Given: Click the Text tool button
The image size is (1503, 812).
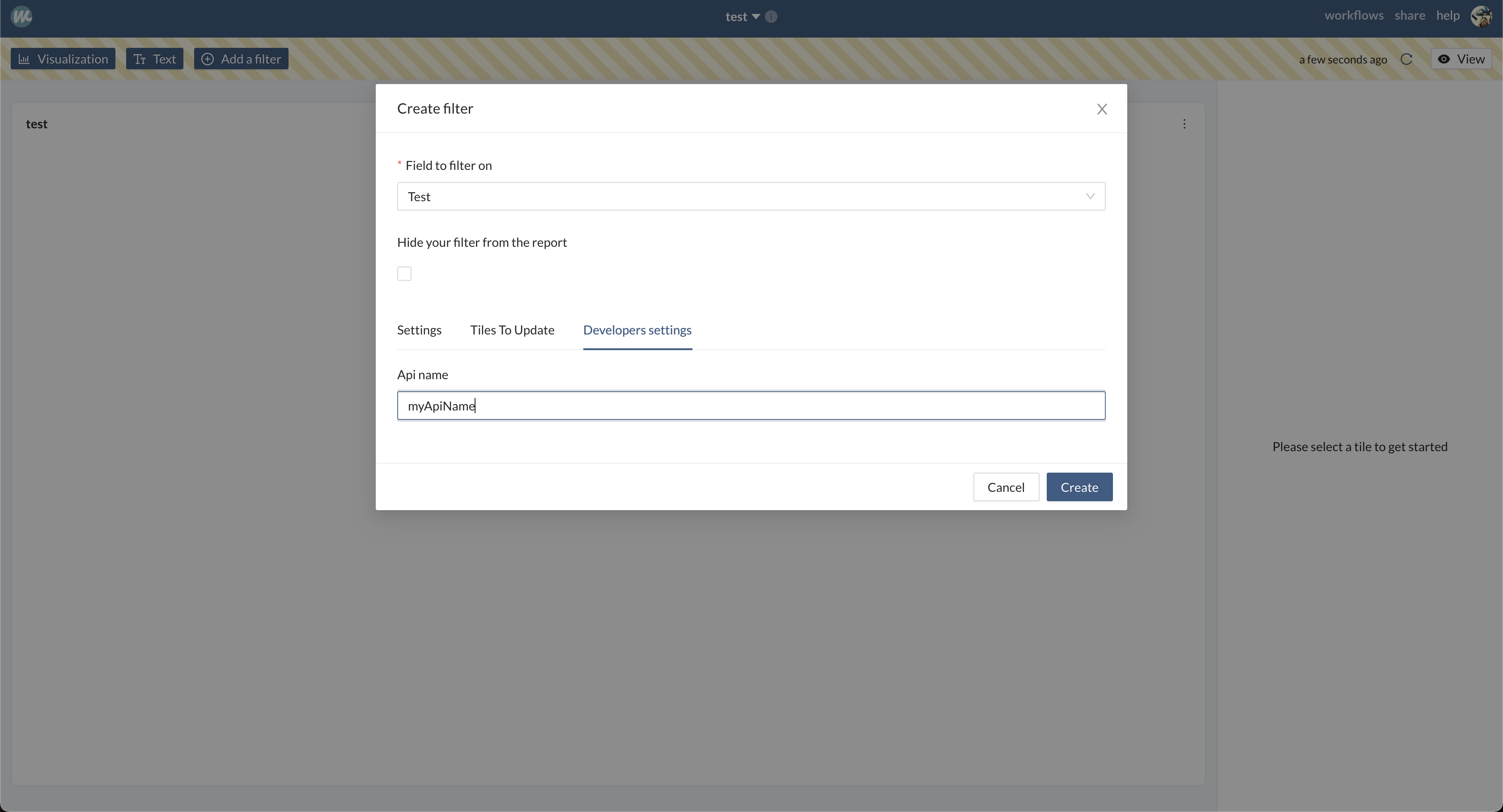Looking at the screenshot, I should 155,59.
